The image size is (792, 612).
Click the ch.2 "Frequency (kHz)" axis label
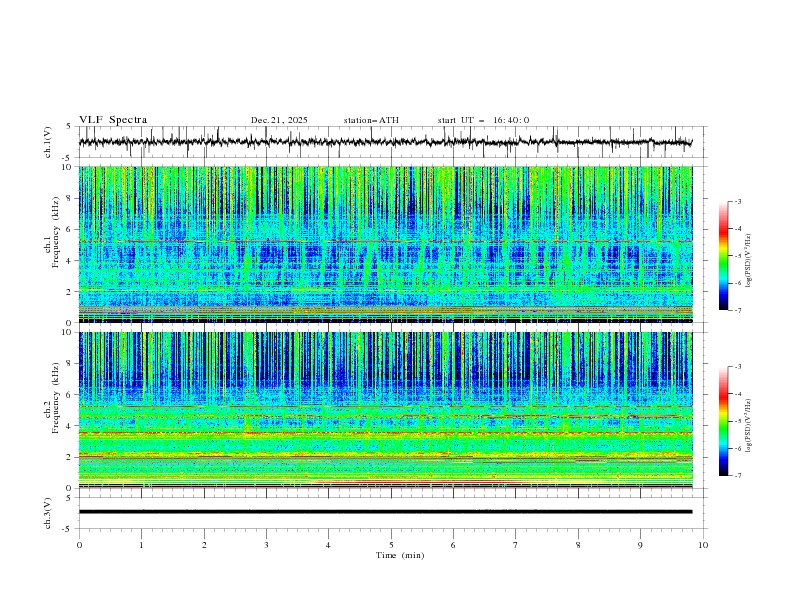(56, 397)
